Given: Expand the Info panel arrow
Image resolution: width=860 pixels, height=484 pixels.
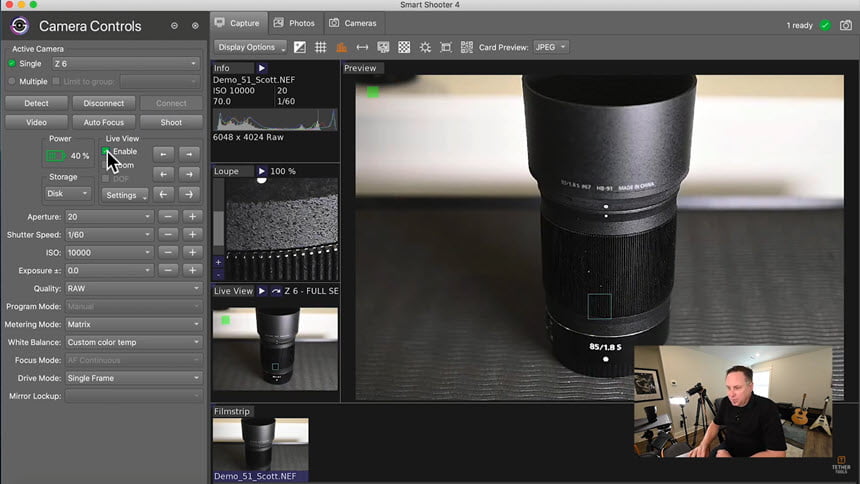Looking at the screenshot, I should coord(262,68).
